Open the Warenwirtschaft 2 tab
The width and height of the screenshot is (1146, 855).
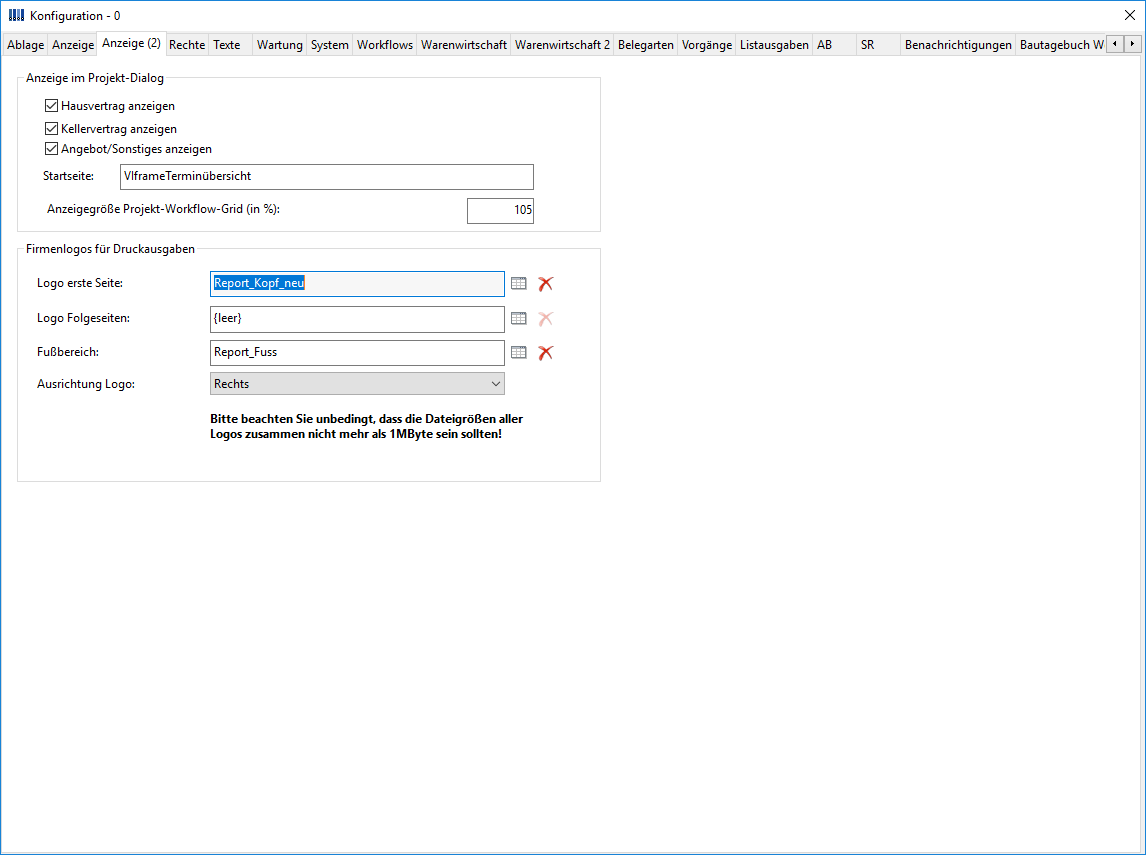click(x=562, y=45)
